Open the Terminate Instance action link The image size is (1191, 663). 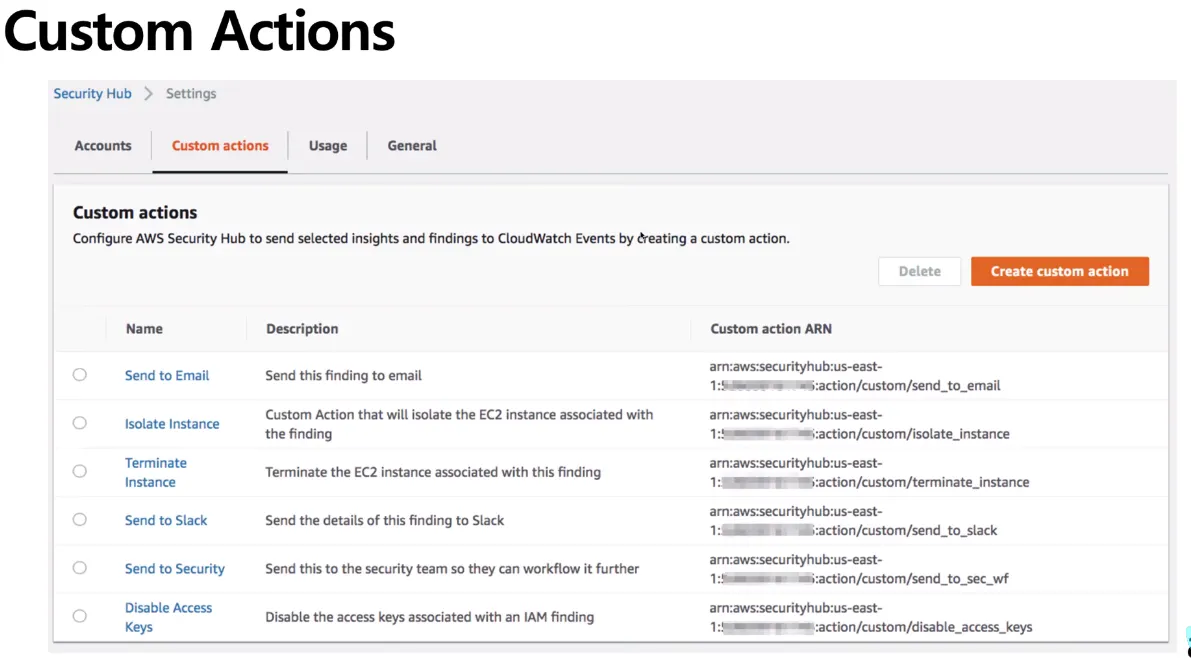tap(155, 472)
